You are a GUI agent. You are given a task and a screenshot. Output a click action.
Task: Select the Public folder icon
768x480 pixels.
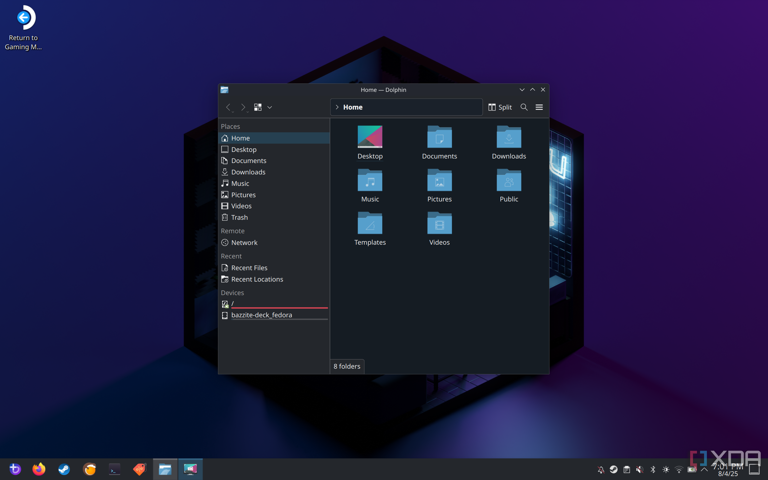[509, 180]
